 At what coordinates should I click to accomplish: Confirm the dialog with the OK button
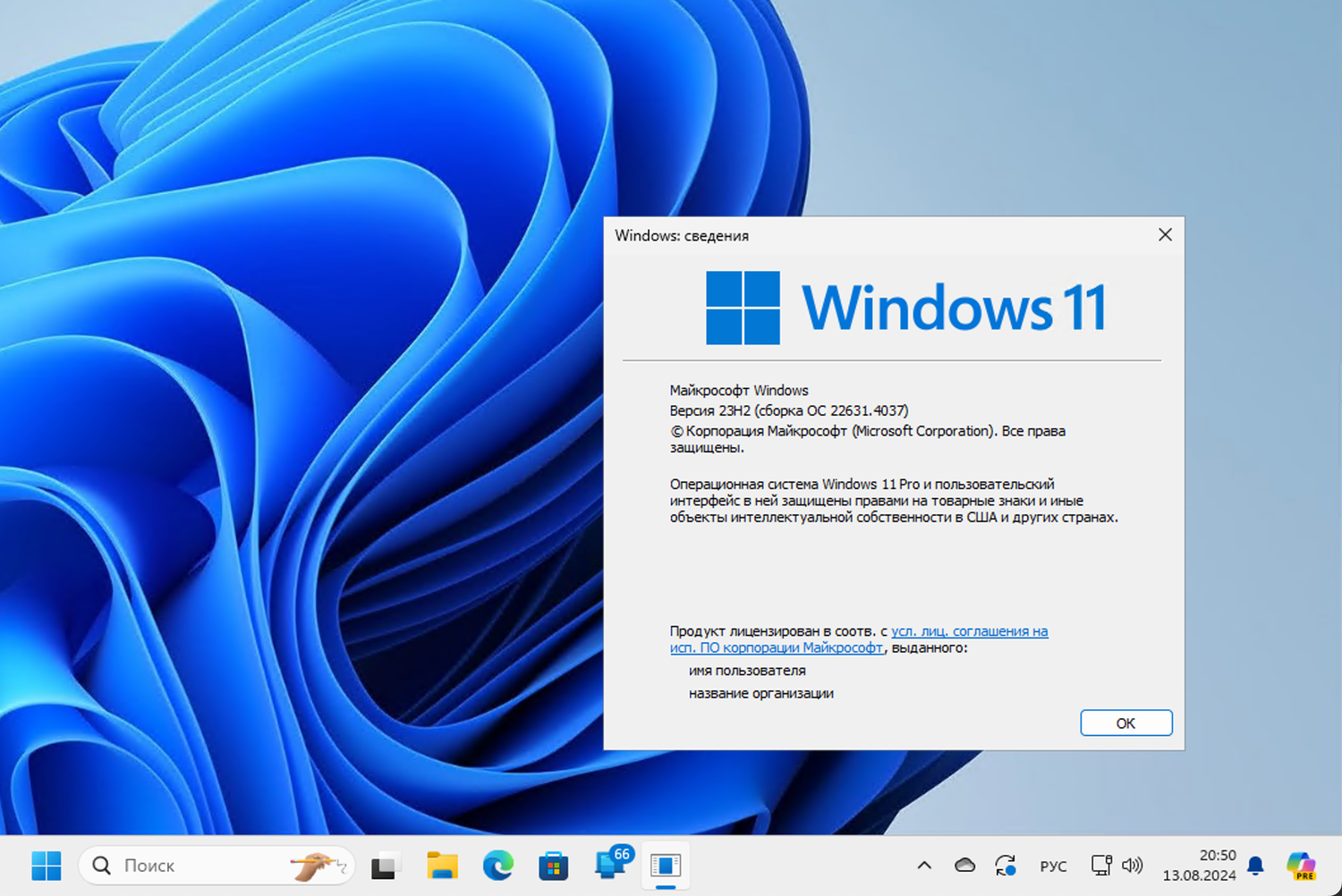[x=1126, y=723]
